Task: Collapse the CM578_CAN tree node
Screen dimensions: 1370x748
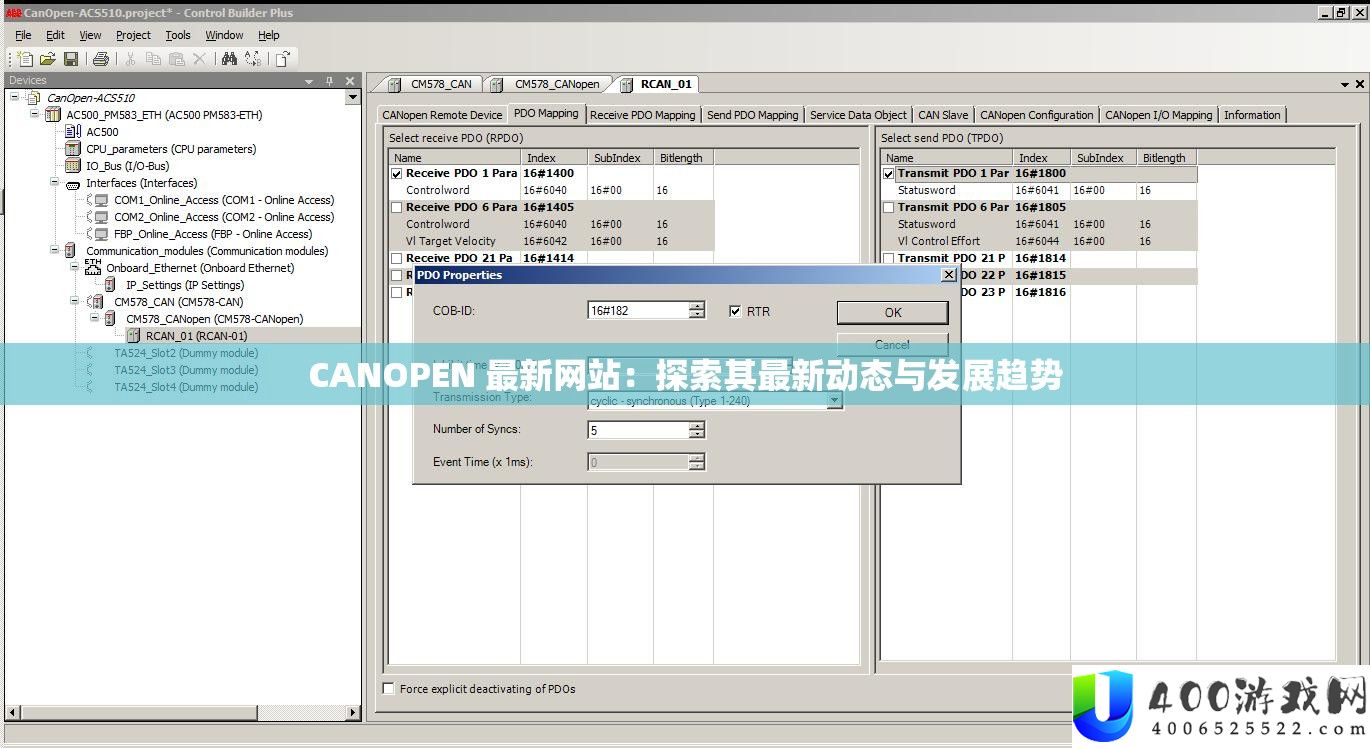Action: [x=74, y=302]
